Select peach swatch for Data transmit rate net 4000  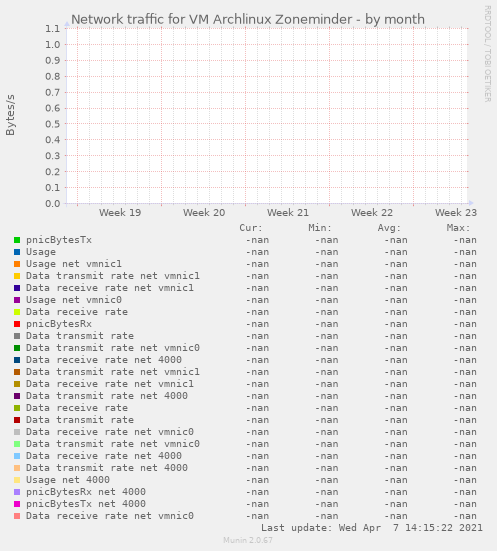(17, 468)
